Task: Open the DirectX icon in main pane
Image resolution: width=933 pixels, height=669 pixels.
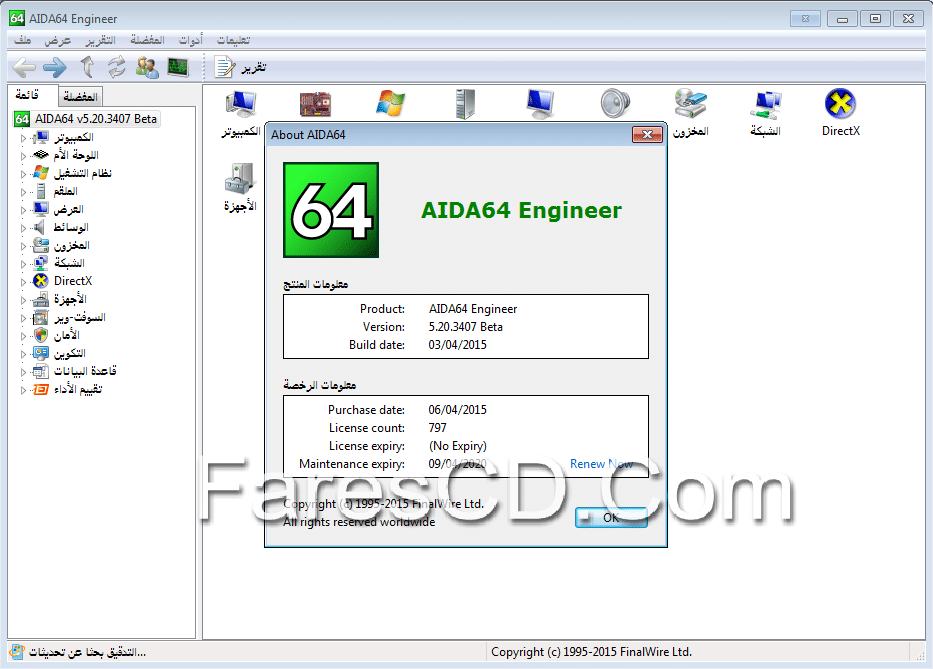Action: (840, 113)
